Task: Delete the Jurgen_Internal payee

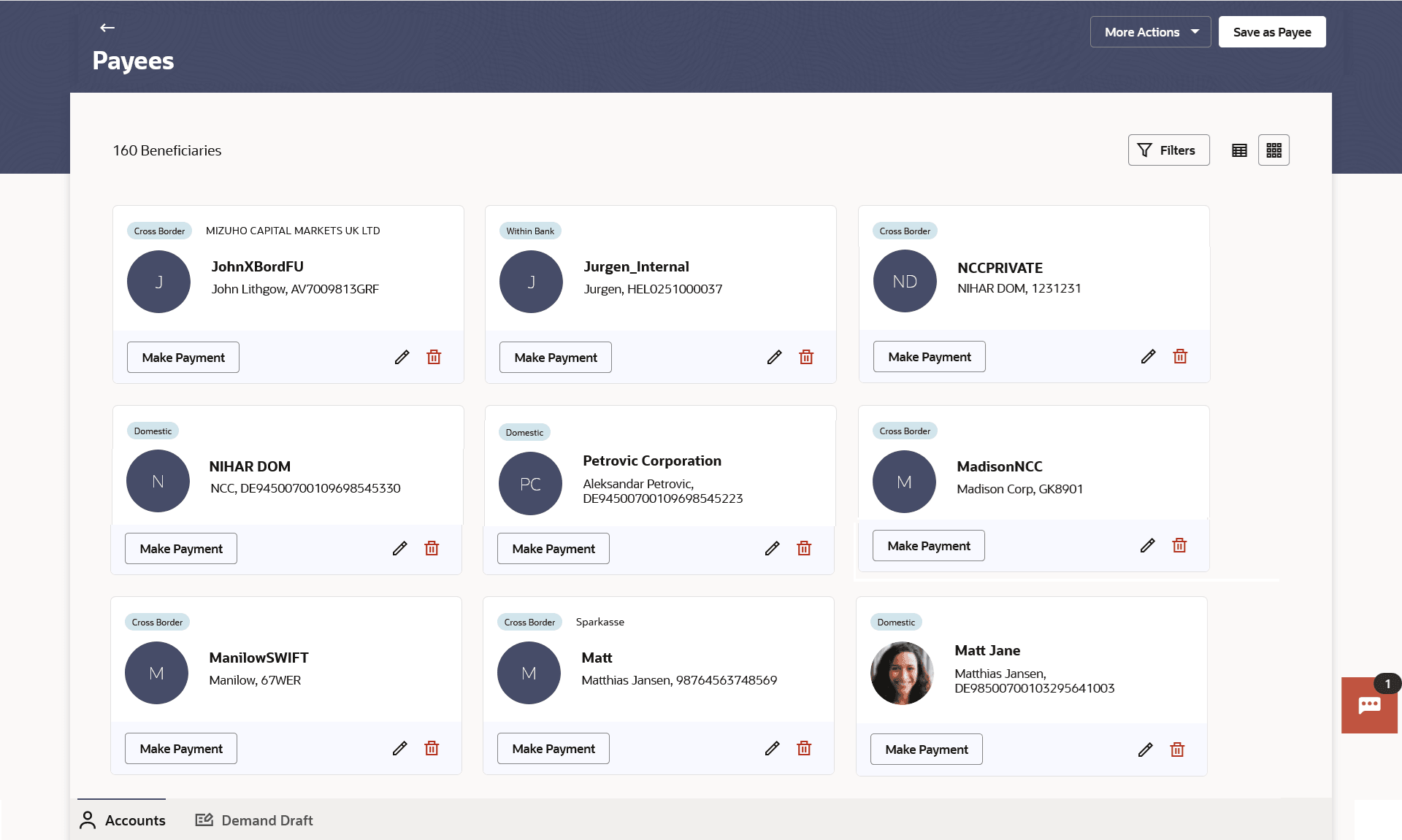Action: click(x=805, y=358)
